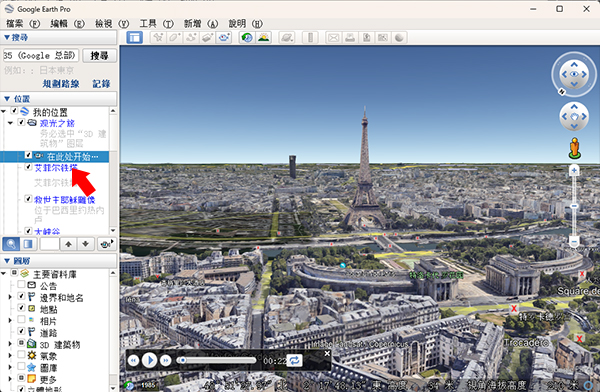The width and height of the screenshot is (600, 392).
Task: Click the Print icon in toolbar
Action: tap(350, 38)
